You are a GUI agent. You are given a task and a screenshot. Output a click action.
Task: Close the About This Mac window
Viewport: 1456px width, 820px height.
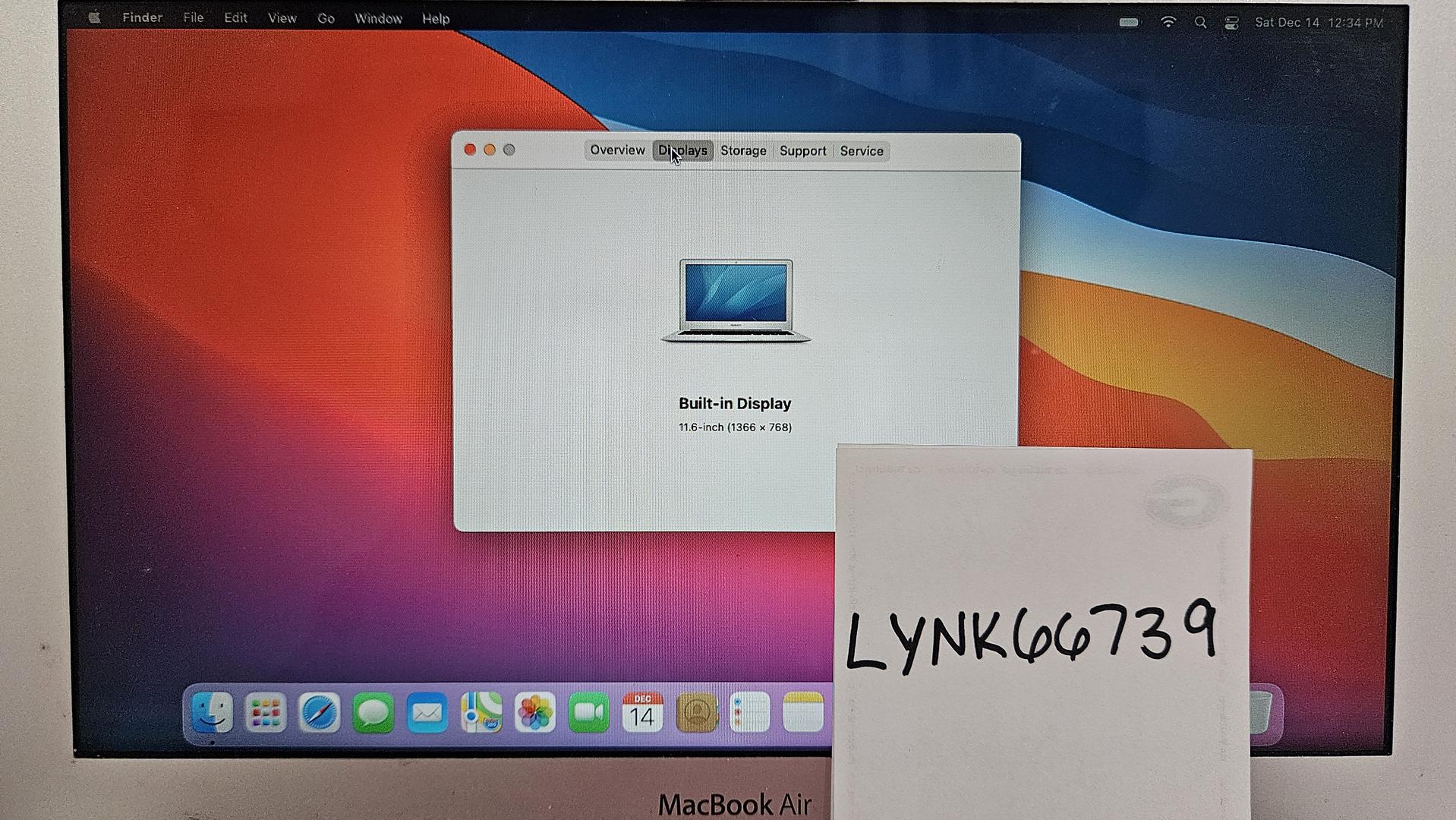tap(470, 150)
